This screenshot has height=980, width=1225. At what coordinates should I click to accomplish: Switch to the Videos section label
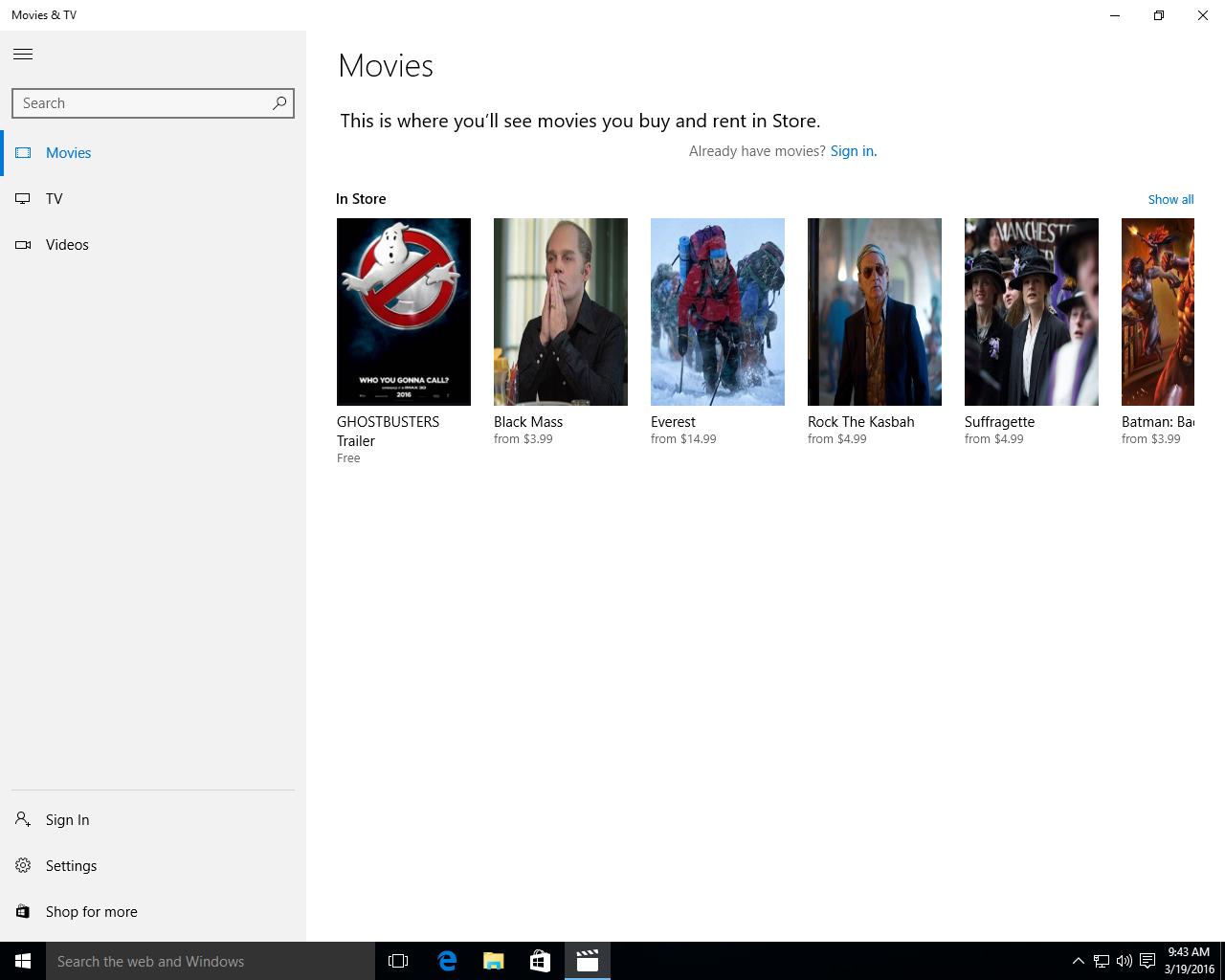(x=67, y=244)
